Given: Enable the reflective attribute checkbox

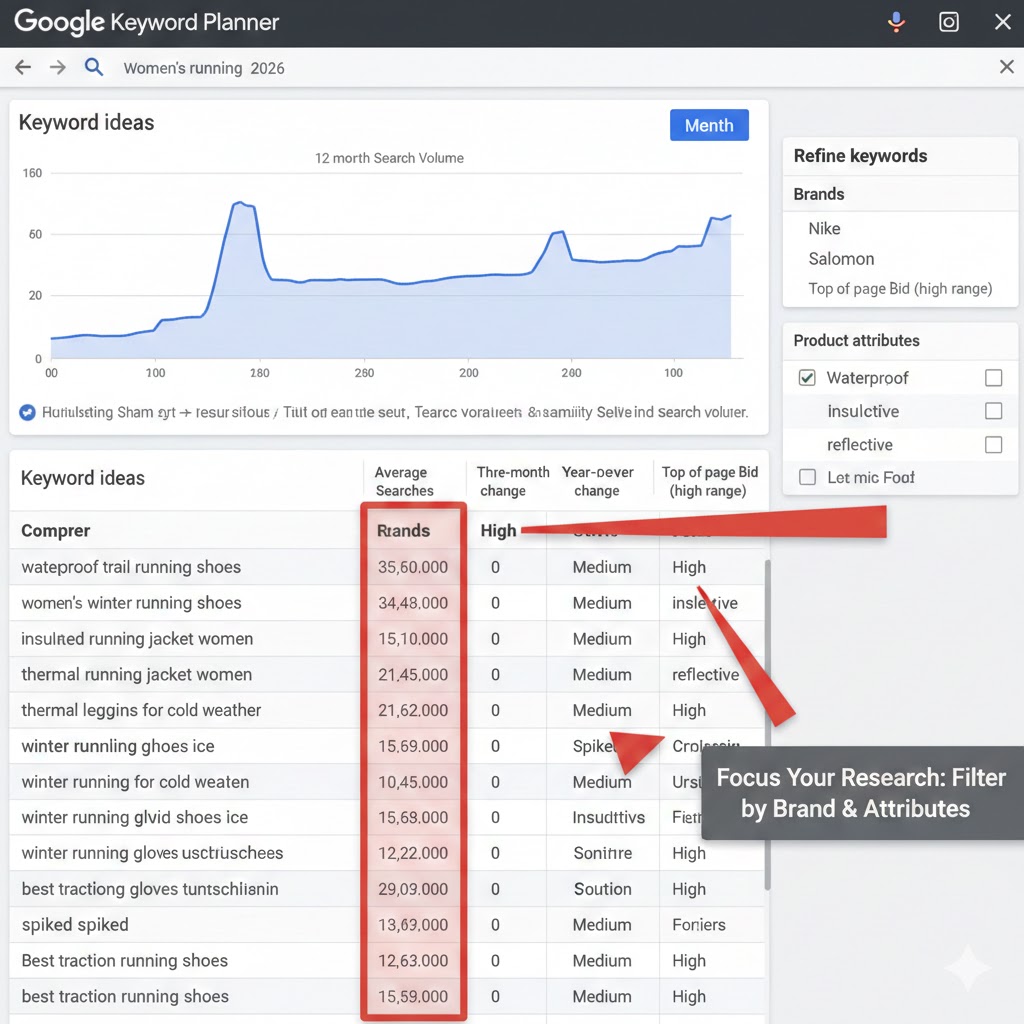Looking at the screenshot, I should [993, 444].
